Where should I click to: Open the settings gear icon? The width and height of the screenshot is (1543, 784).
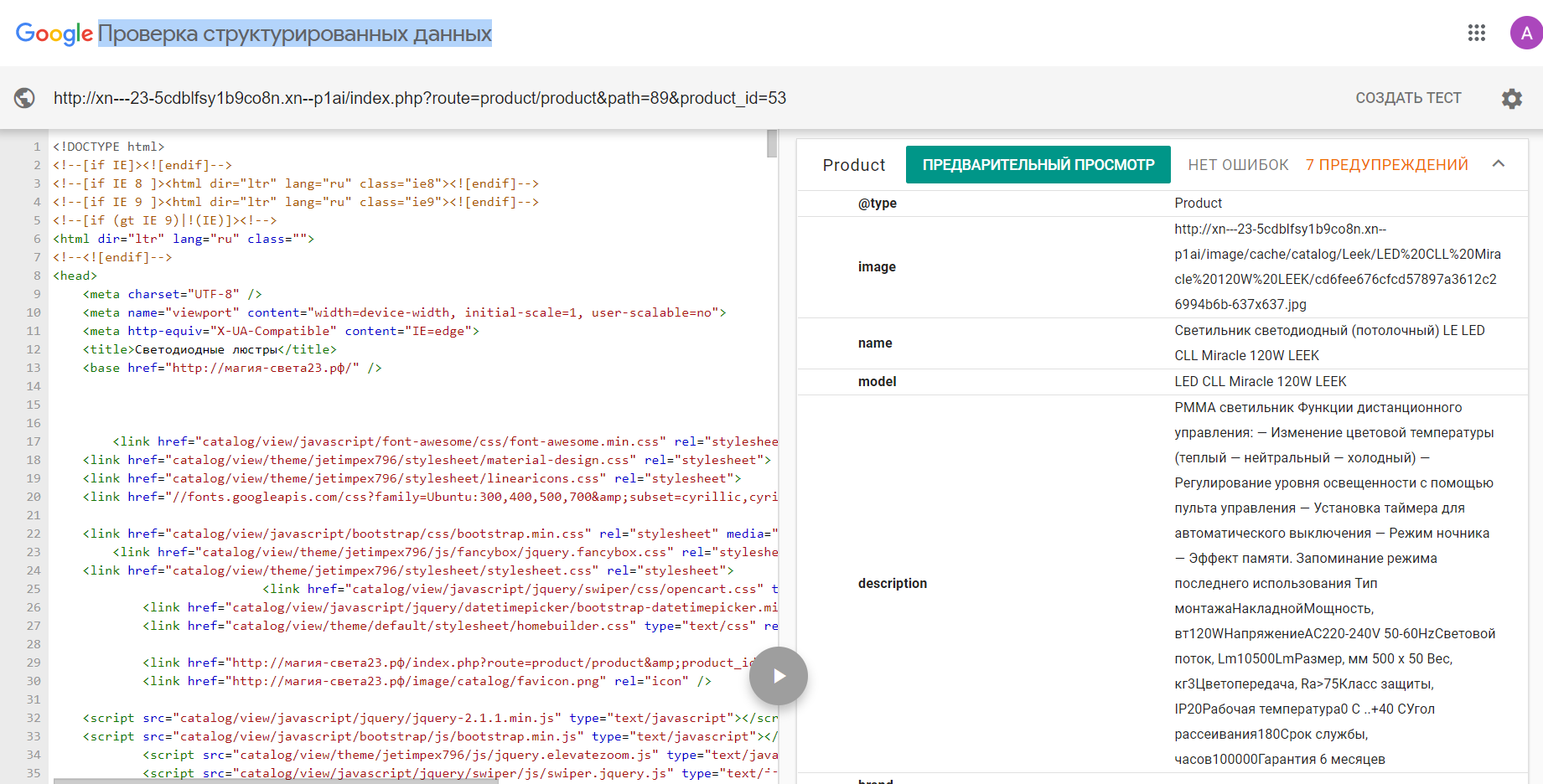1512,98
